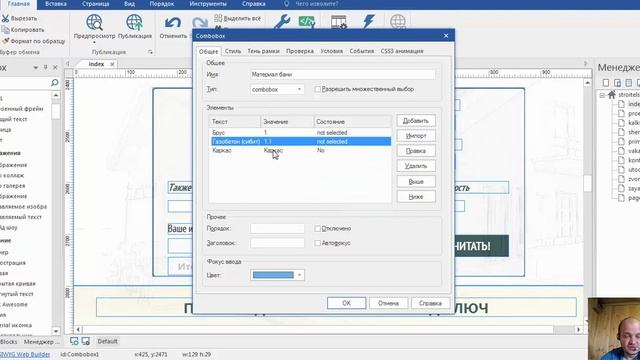Image resolution: width=640 pixels, height=360 pixels.
Task: Open the Toolbox panel options dropdown arrow
Action: [36, 67]
